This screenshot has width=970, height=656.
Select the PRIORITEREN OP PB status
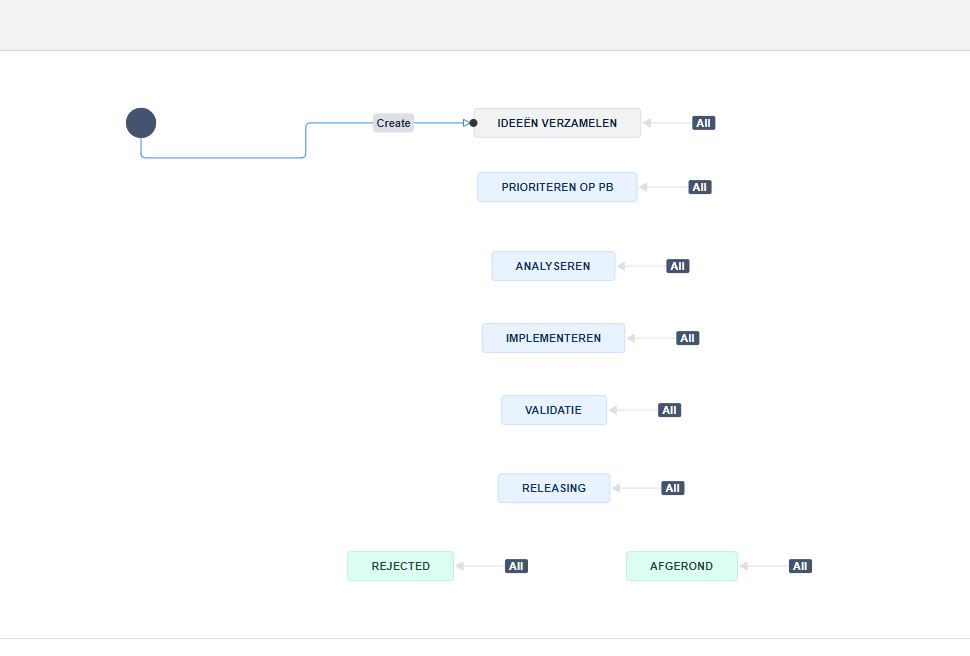tap(557, 187)
